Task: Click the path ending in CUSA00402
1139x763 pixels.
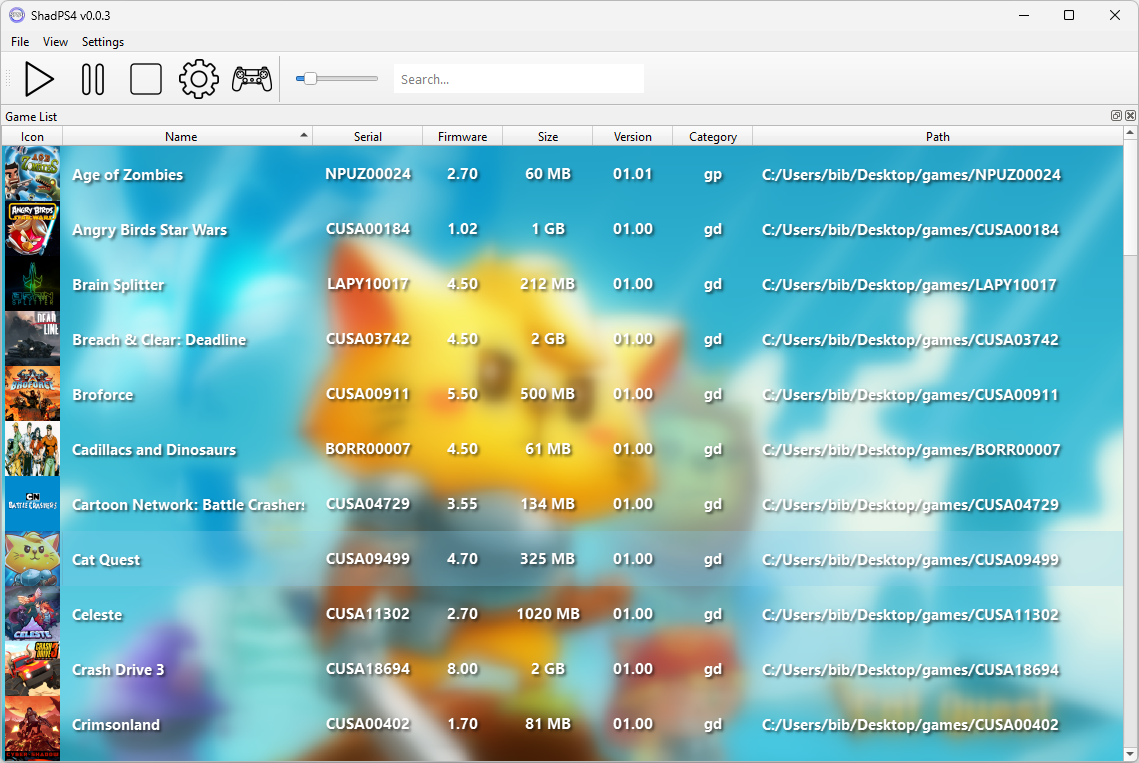Action: tap(910, 724)
